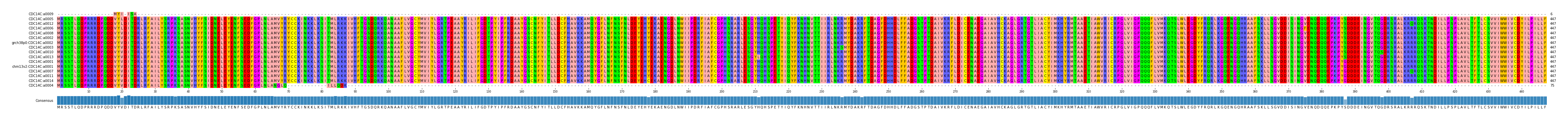Select sequence label CDC14C.a0006

[x=41, y=28]
